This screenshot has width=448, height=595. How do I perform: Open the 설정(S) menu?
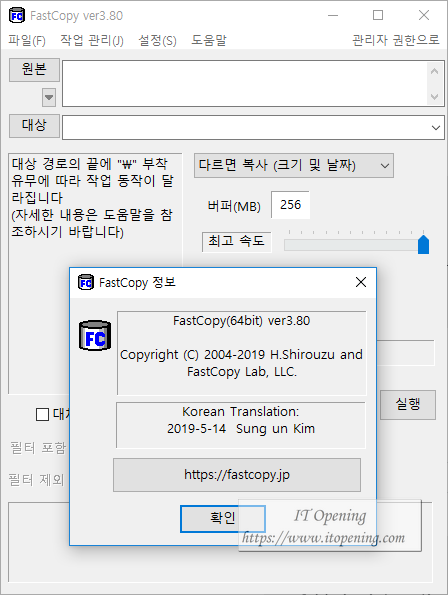click(x=157, y=40)
